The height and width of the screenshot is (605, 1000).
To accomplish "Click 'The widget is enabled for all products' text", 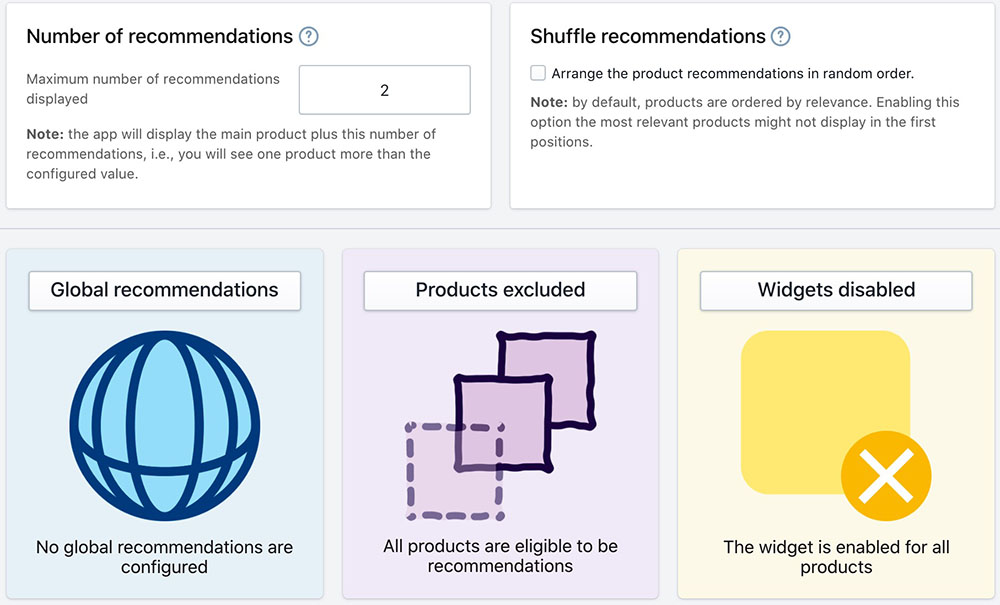I will tap(836, 557).
